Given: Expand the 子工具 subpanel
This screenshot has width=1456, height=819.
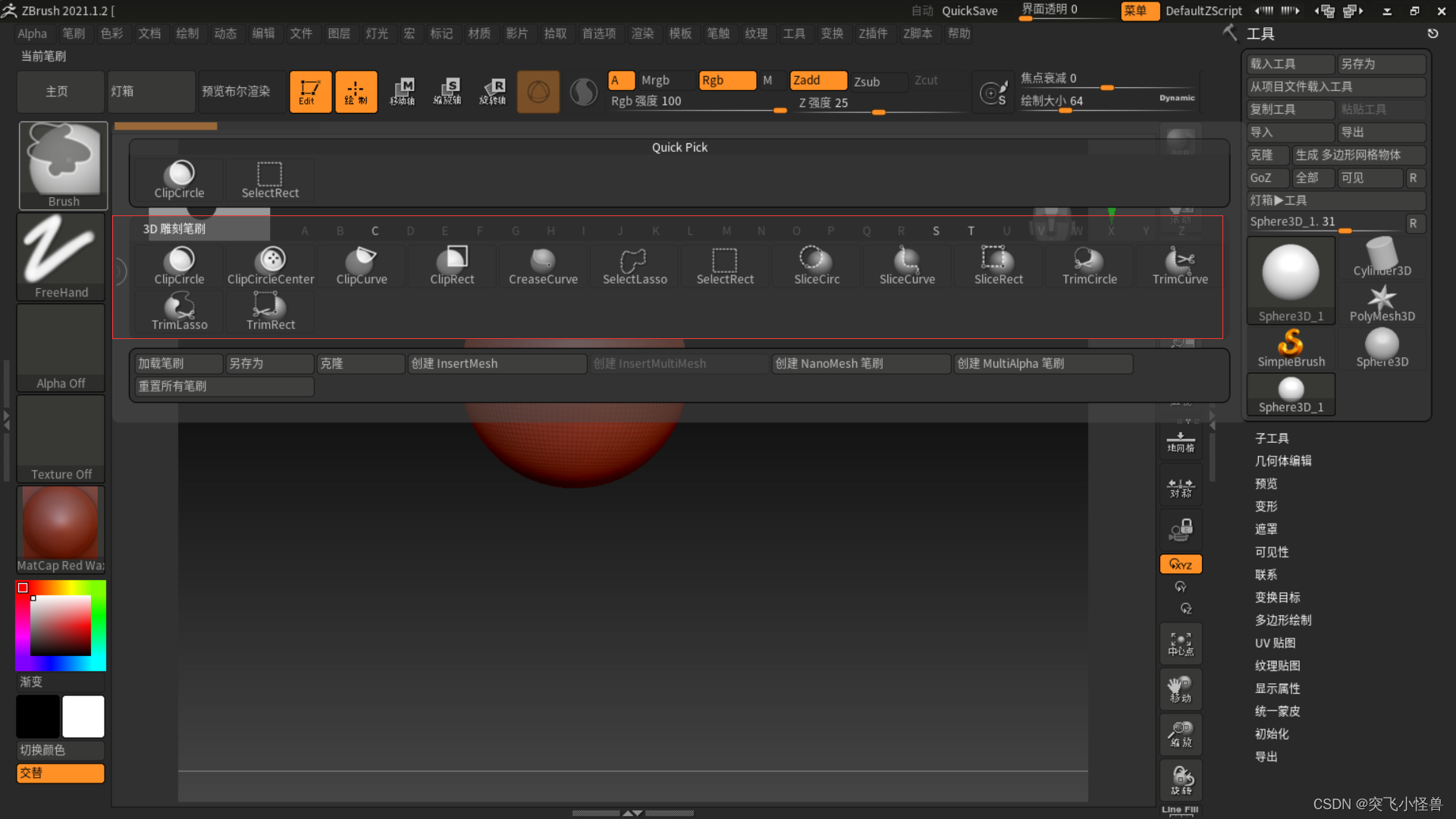Looking at the screenshot, I should (x=1272, y=438).
